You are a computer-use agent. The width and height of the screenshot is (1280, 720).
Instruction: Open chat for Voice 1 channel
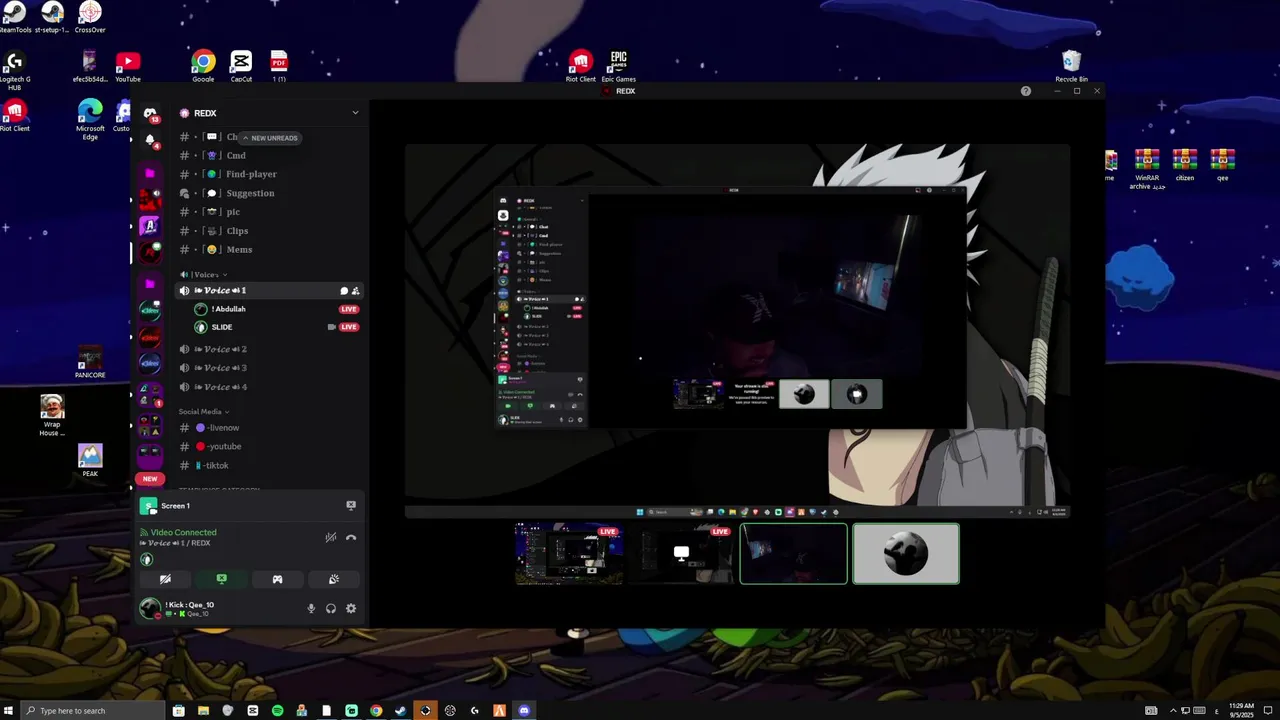(344, 291)
